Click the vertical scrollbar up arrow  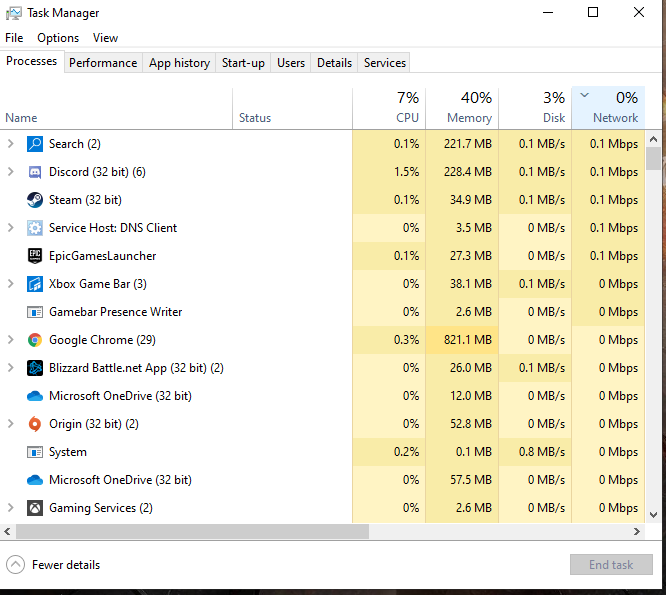pyautogui.click(x=654, y=139)
